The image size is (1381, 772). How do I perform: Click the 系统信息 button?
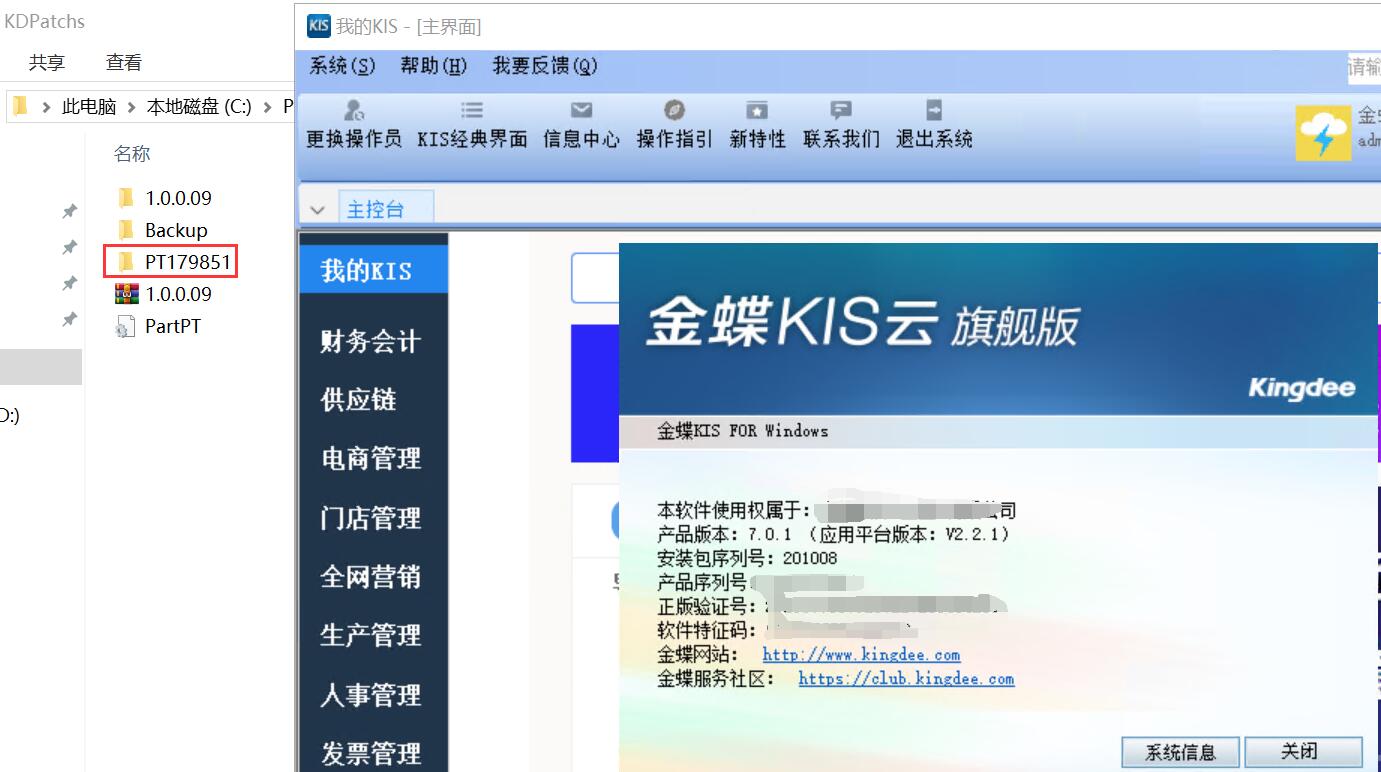(x=1180, y=752)
